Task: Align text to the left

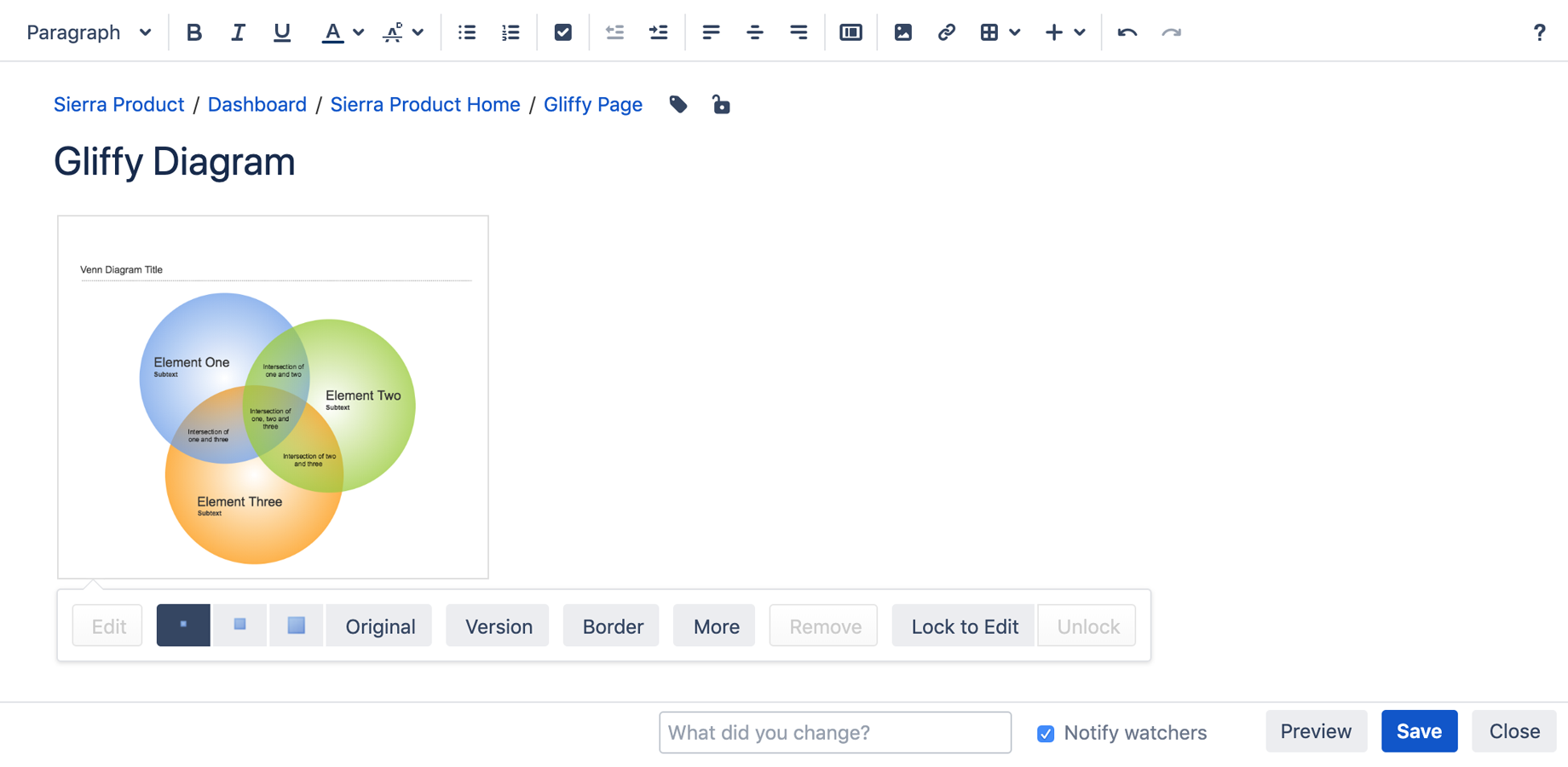Action: [711, 32]
